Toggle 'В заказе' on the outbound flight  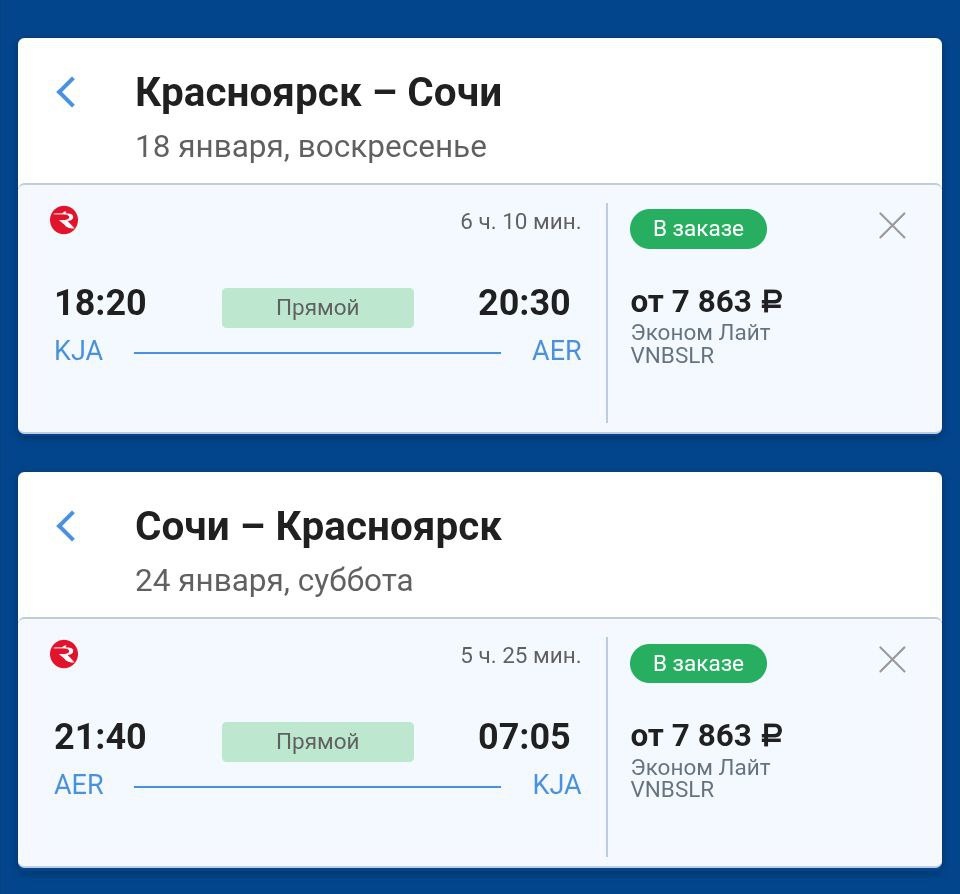pos(698,229)
